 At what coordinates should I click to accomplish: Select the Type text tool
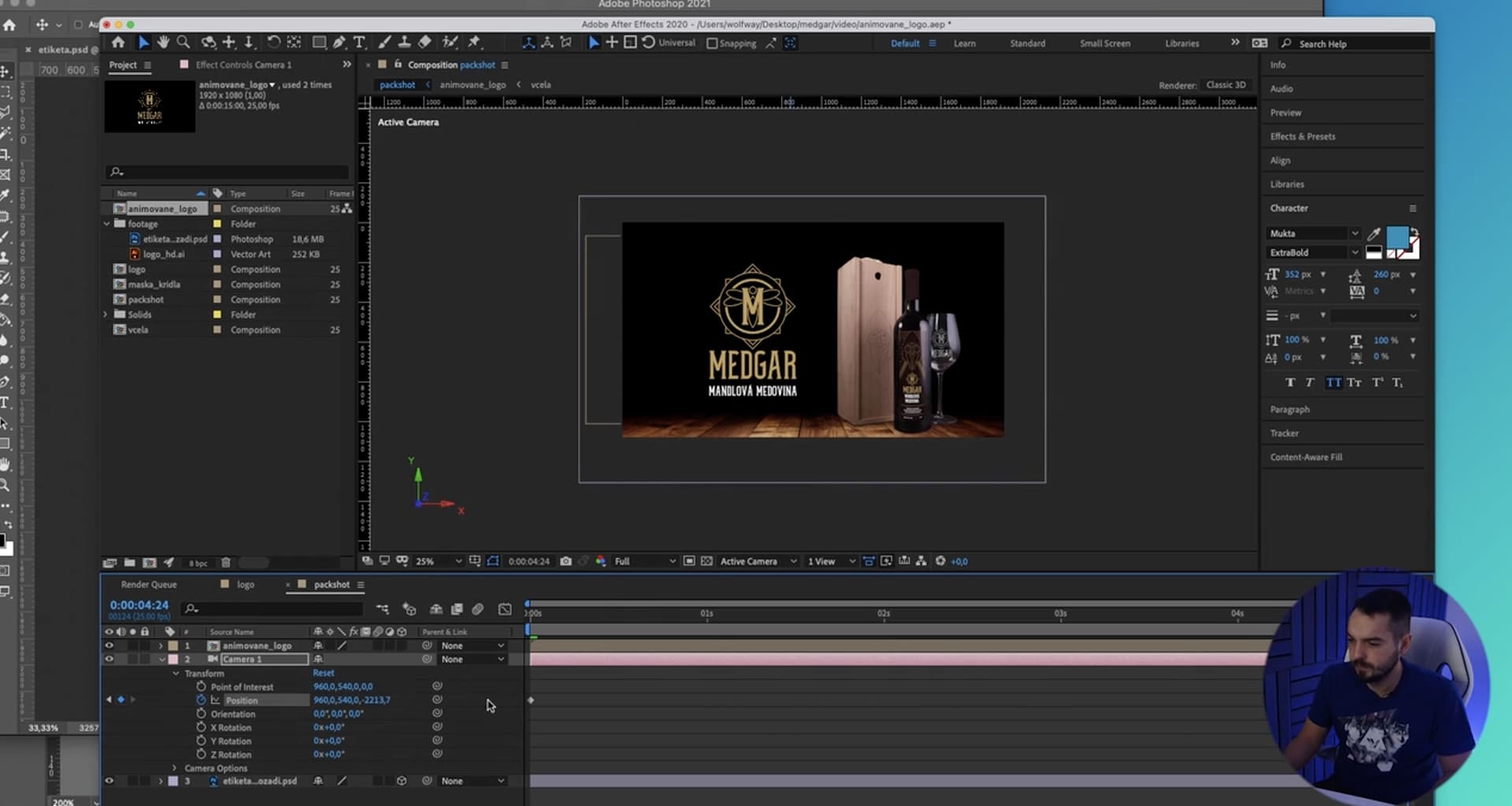tap(359, 43)
